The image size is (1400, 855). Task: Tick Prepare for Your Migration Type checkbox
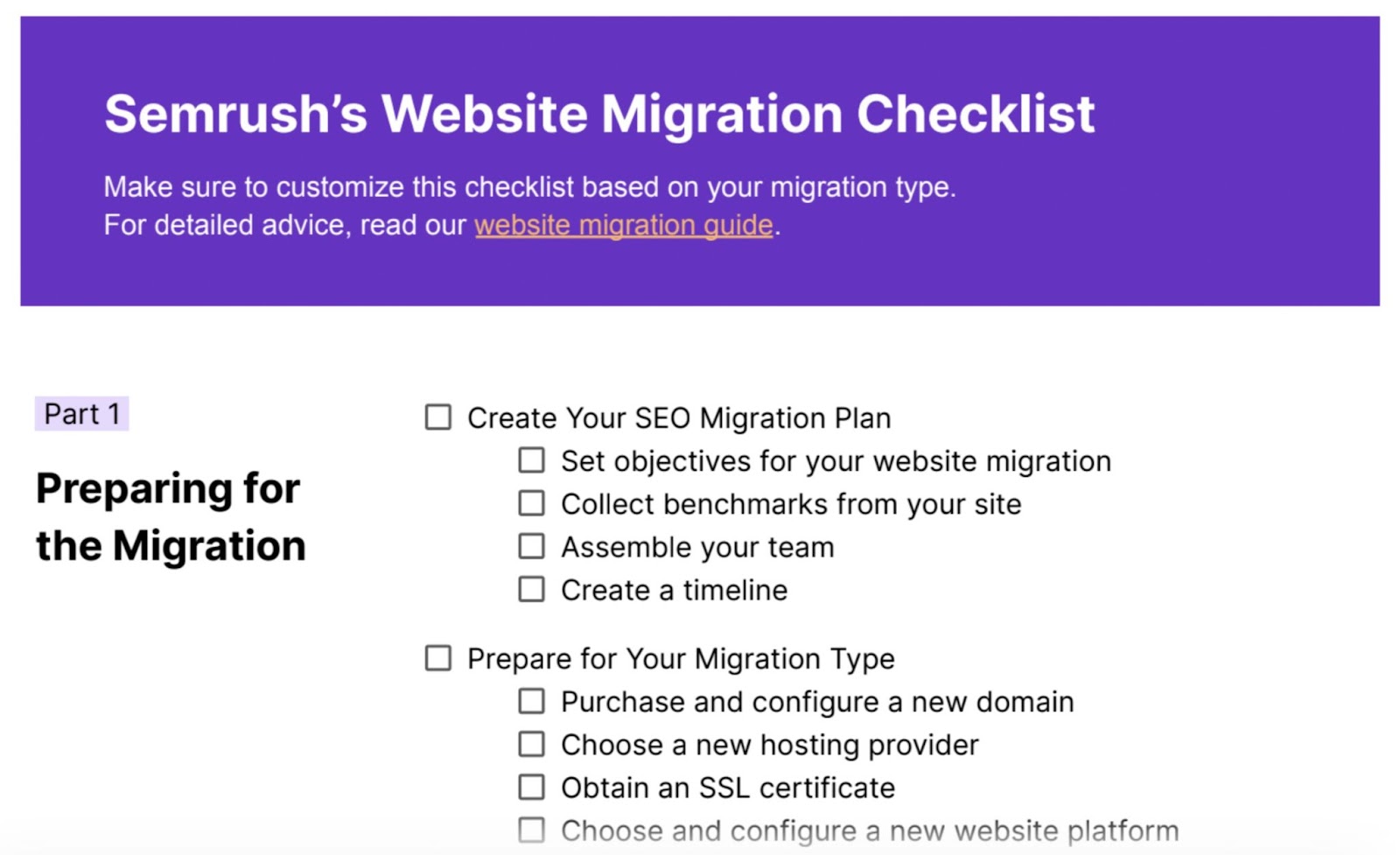[438, 658]
